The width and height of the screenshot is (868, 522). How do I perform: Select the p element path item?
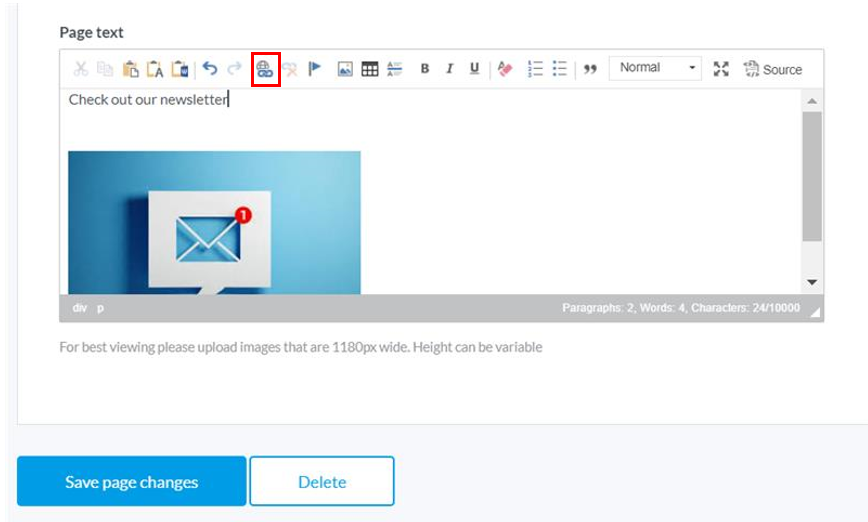point(100,308)
